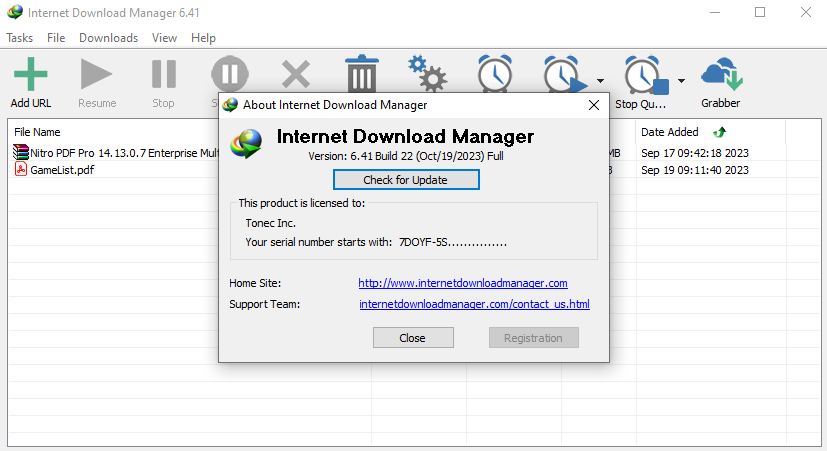Click the Check for Update button
The height and width of the screenshot is (451, 827).
click(406, 179)
